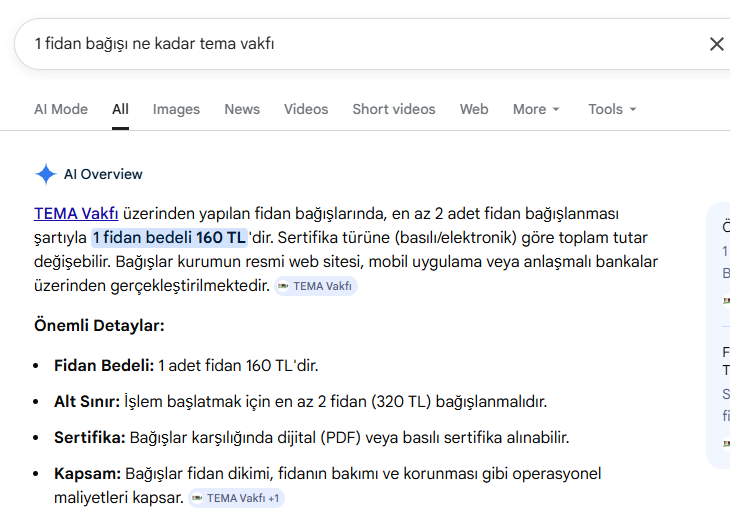Open the Images tab

pyautogui.click(x=176, y=109)
